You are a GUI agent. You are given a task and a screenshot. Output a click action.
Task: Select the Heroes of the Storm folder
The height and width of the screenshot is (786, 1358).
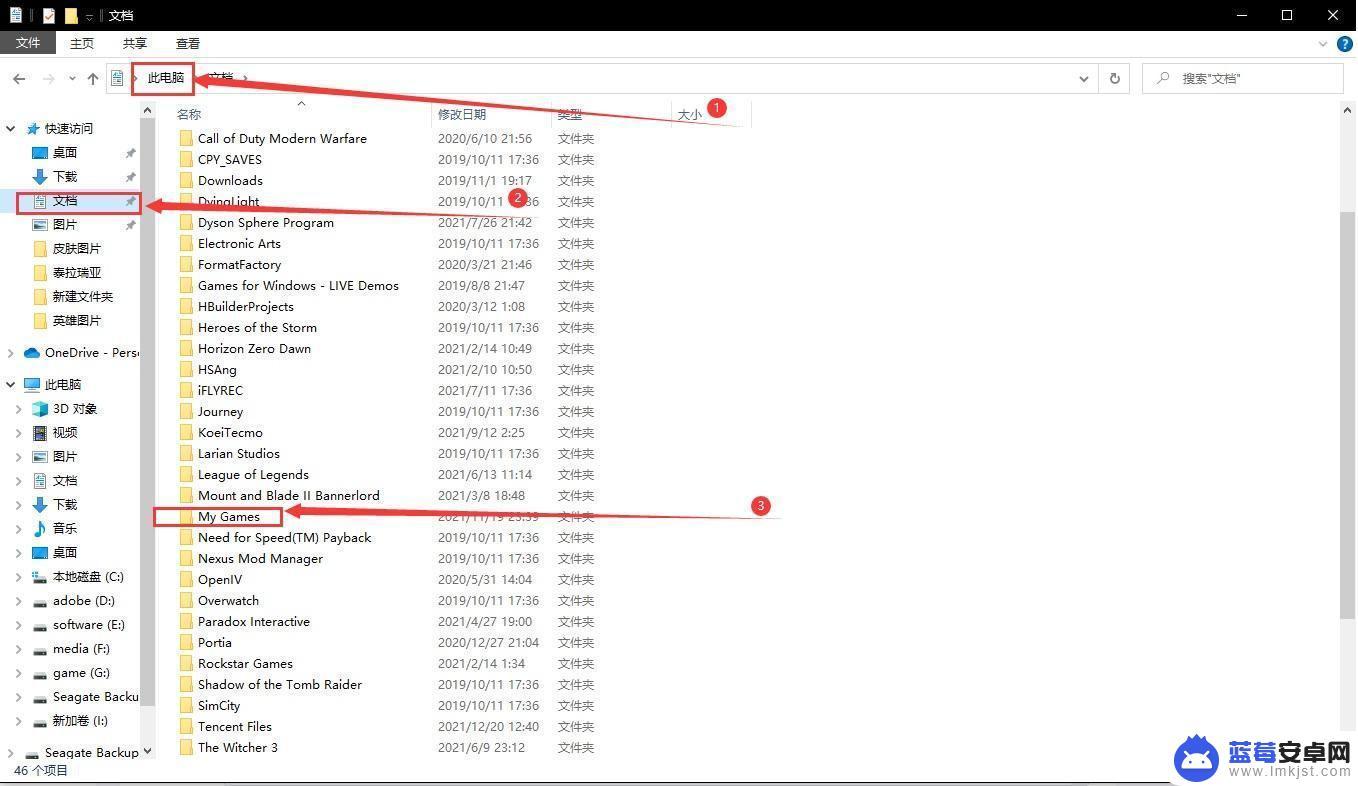(x=257, y=328)
